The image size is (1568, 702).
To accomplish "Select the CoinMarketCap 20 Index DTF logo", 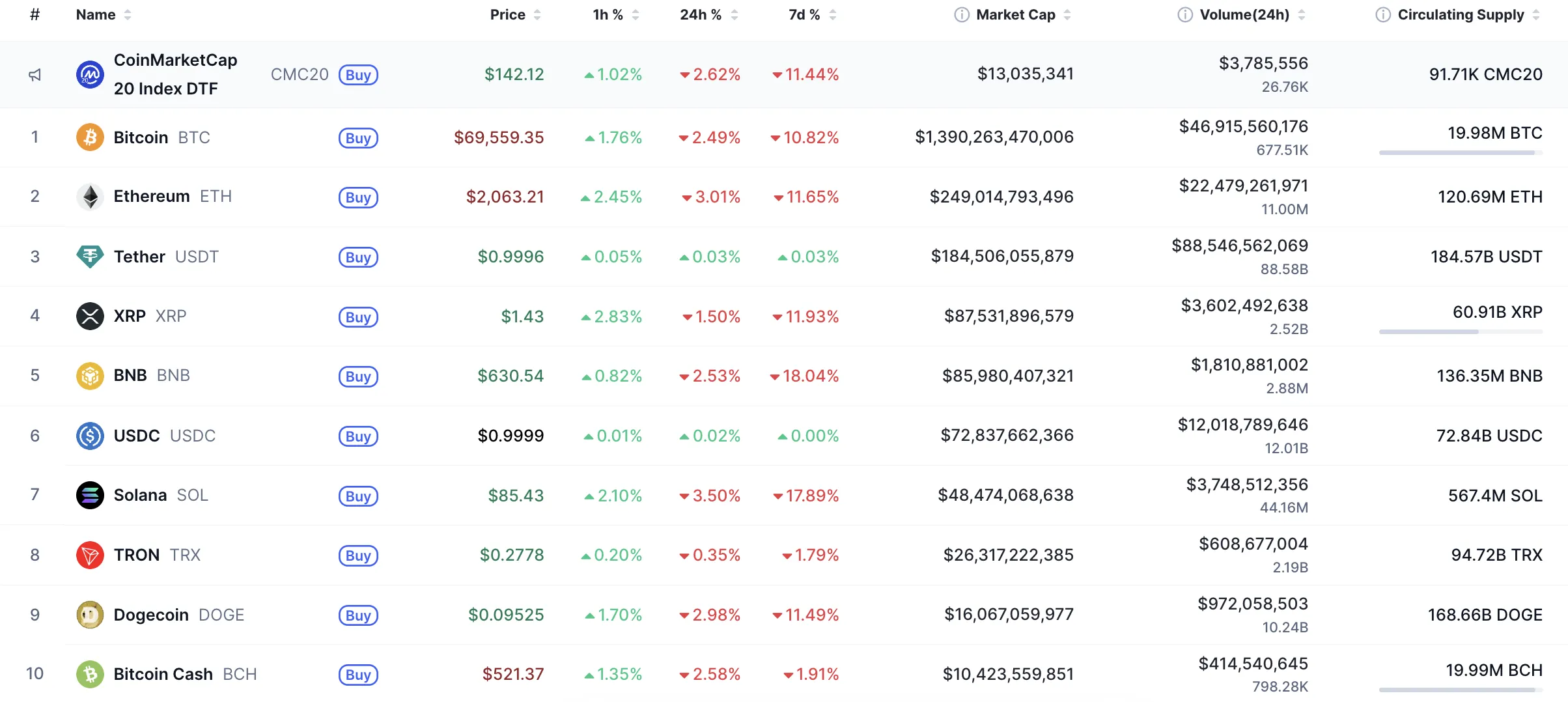I will pos(91,74).
